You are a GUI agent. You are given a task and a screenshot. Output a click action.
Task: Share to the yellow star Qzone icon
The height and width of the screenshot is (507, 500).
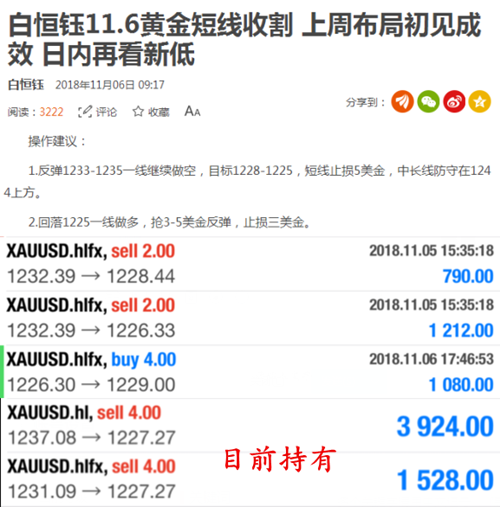[480, 102]
